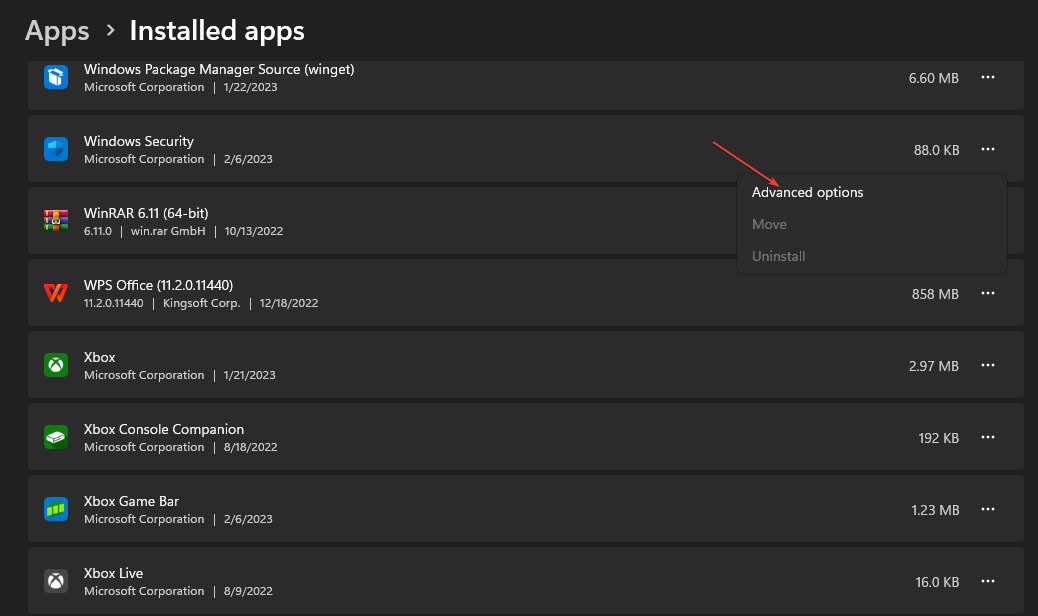Image resolution: width=1038 pixels, height=616 pixels.
Task: Open the three-dot menu for Xbox Live
Action: click(988, 582)
